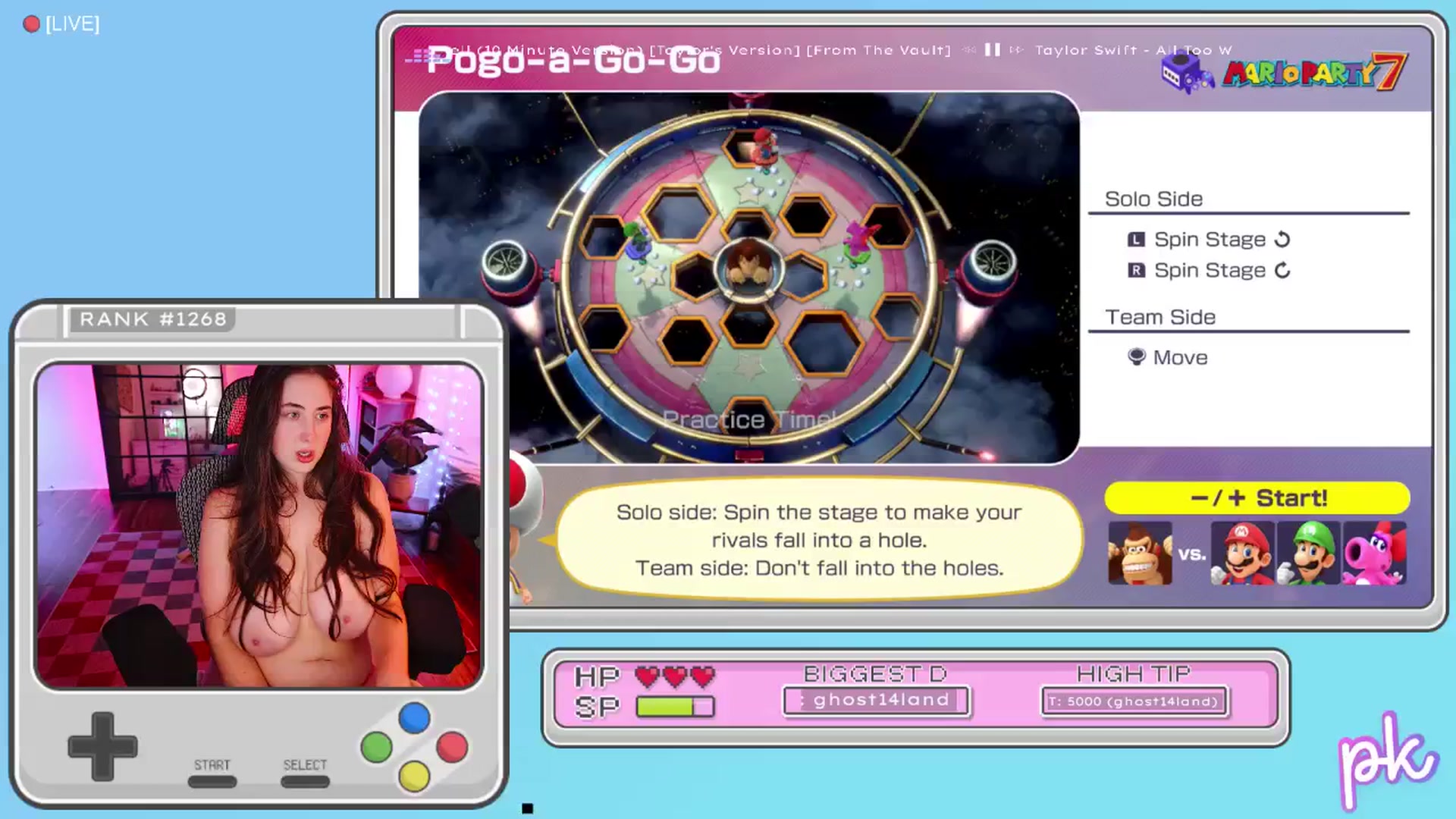Click the green SP meter bar

[675, 707]
